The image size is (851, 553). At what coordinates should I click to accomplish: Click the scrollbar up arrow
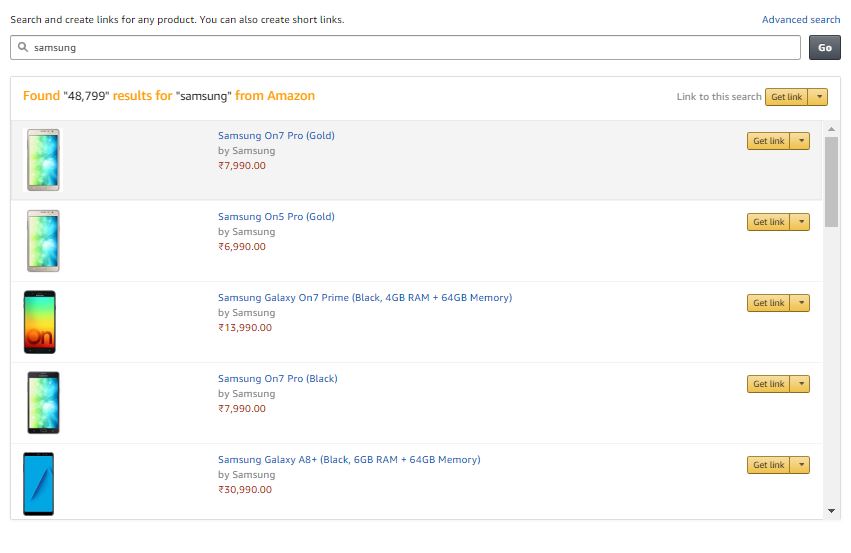click(831, 129)
